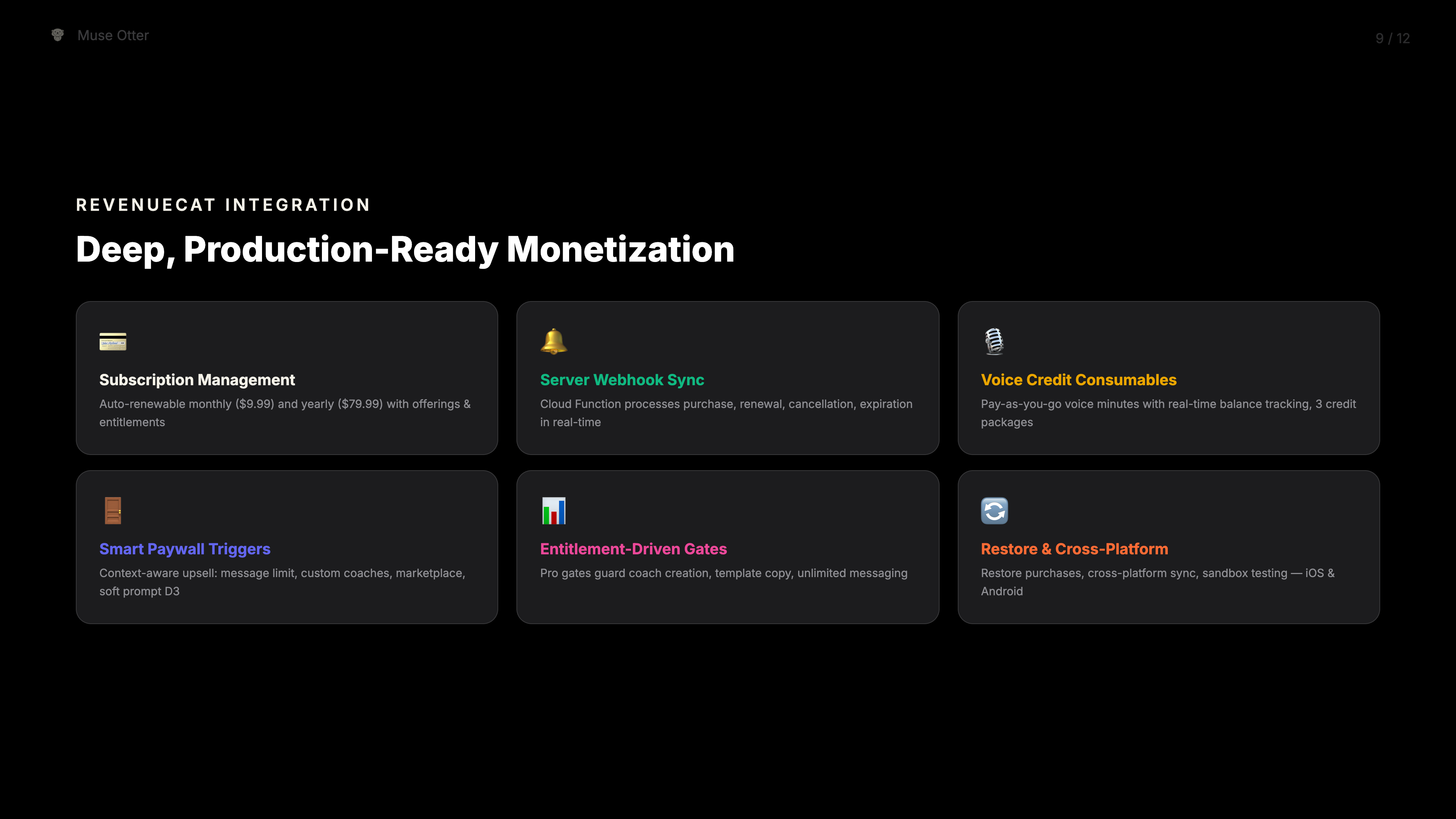Screen dimensions: 1456x819
Task: Select the Server Webhook Sync heading
Action: [622, 380]
